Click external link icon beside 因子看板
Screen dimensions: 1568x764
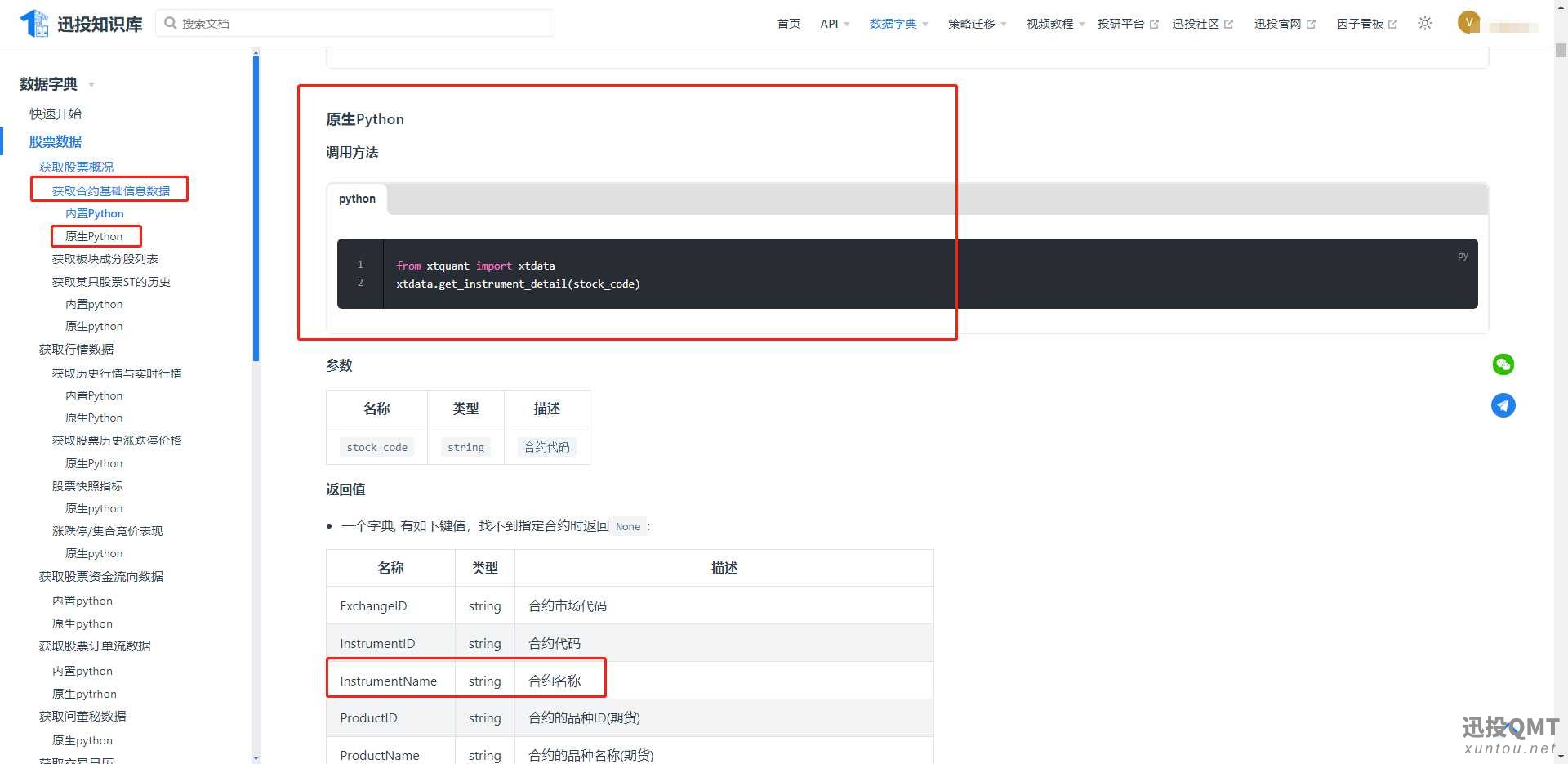(x=1392, y=24)
